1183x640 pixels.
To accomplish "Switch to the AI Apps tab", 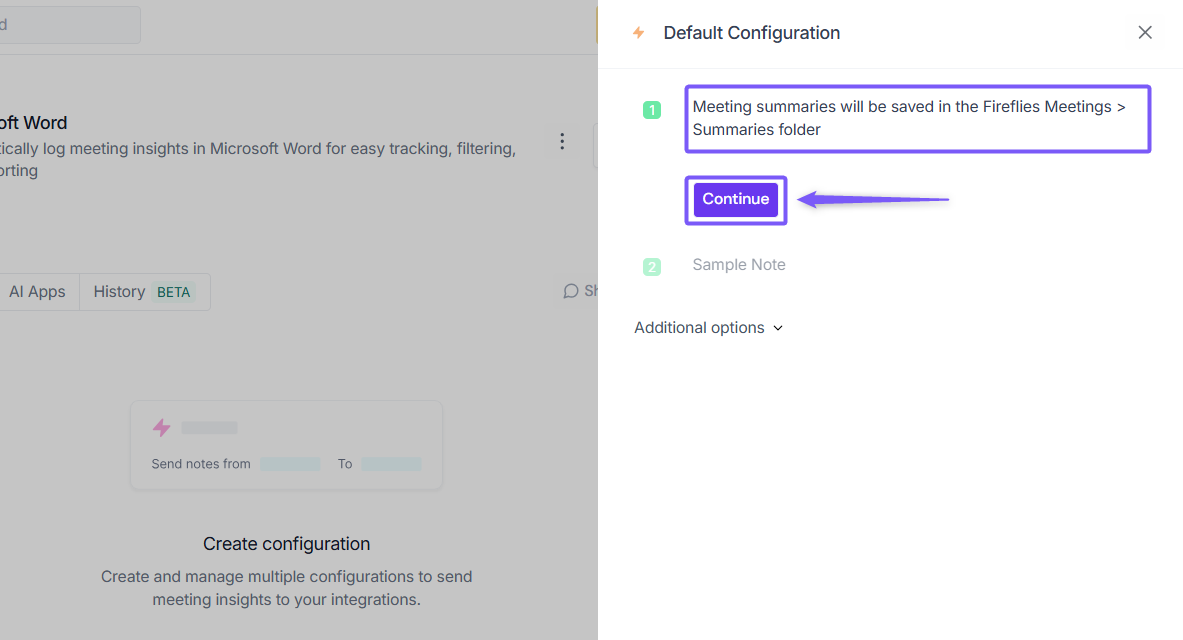I will pos(37,292).
